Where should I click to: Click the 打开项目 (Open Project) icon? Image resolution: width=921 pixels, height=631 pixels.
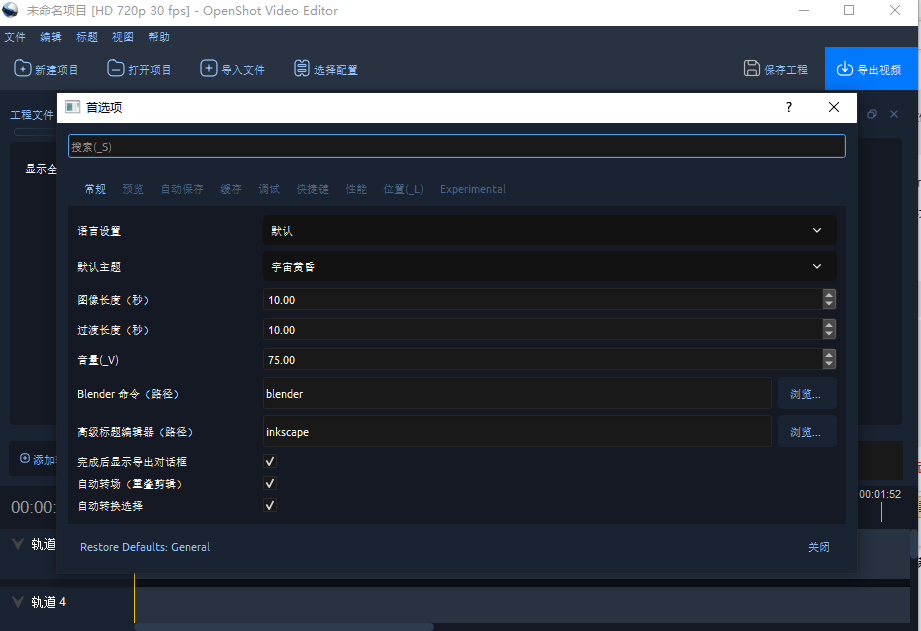click(x=114, y=68)
